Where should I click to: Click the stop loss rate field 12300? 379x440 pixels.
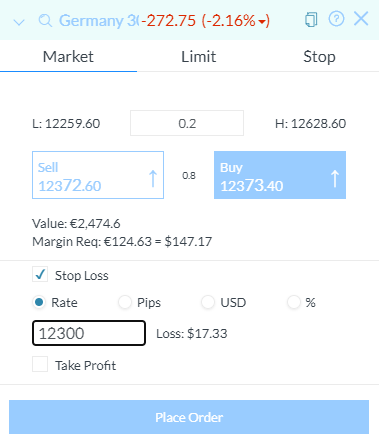click(x=89, y=333)
